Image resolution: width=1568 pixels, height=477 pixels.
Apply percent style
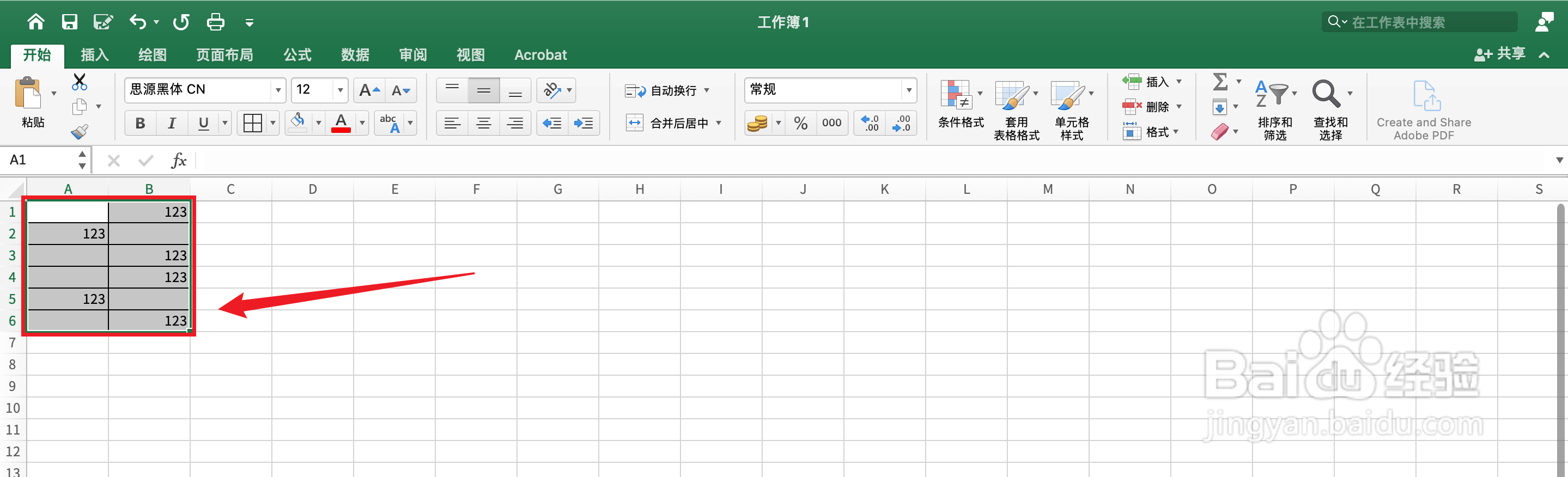click(x=800, y=124)
